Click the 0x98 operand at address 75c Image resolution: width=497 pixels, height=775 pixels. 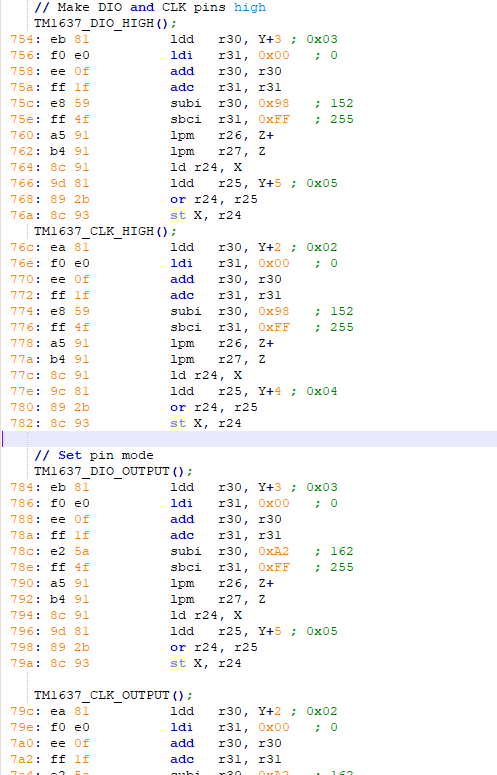point(274,103)
